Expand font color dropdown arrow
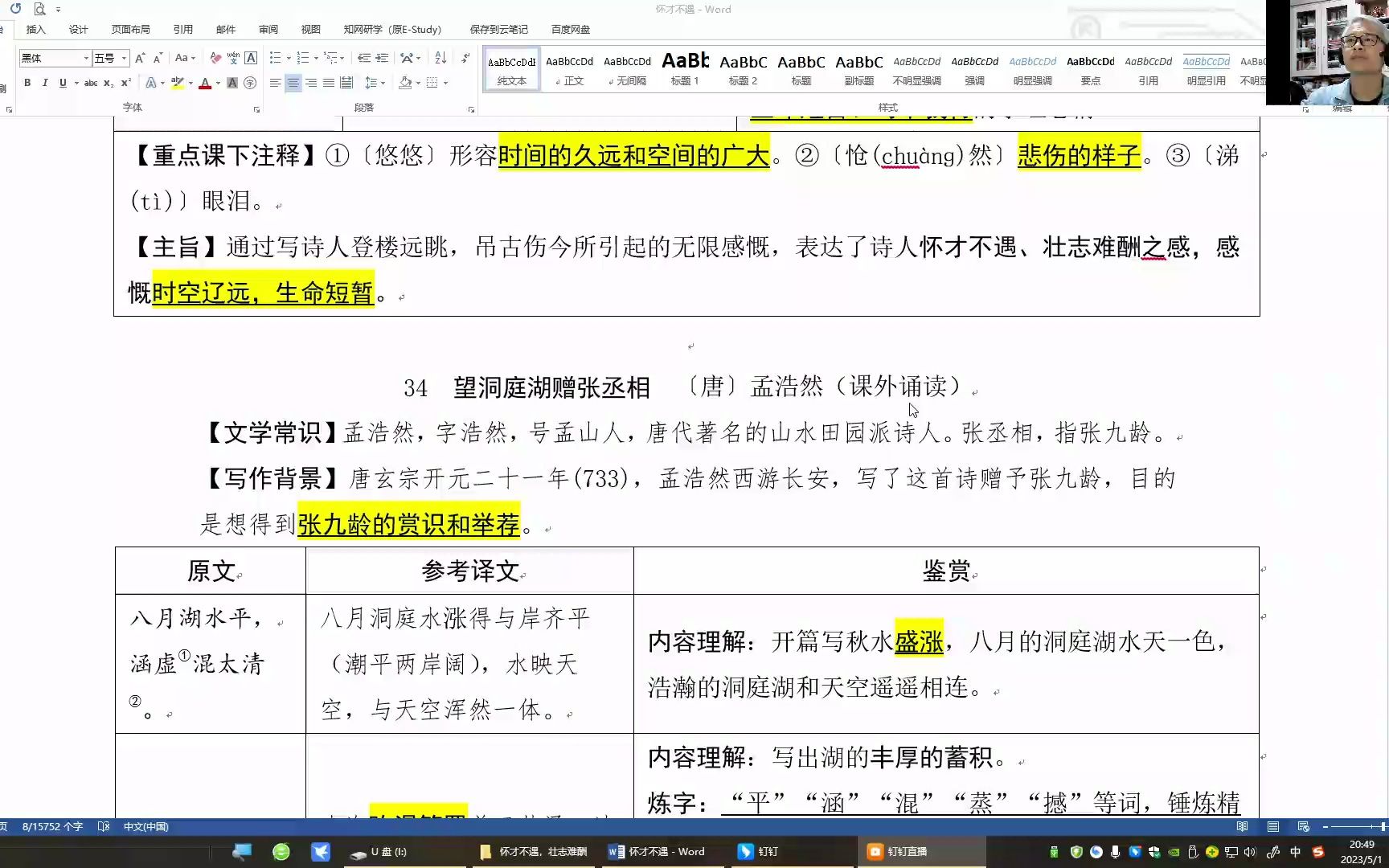Viewport: 1389px width, 868px height. coord(218,83)
